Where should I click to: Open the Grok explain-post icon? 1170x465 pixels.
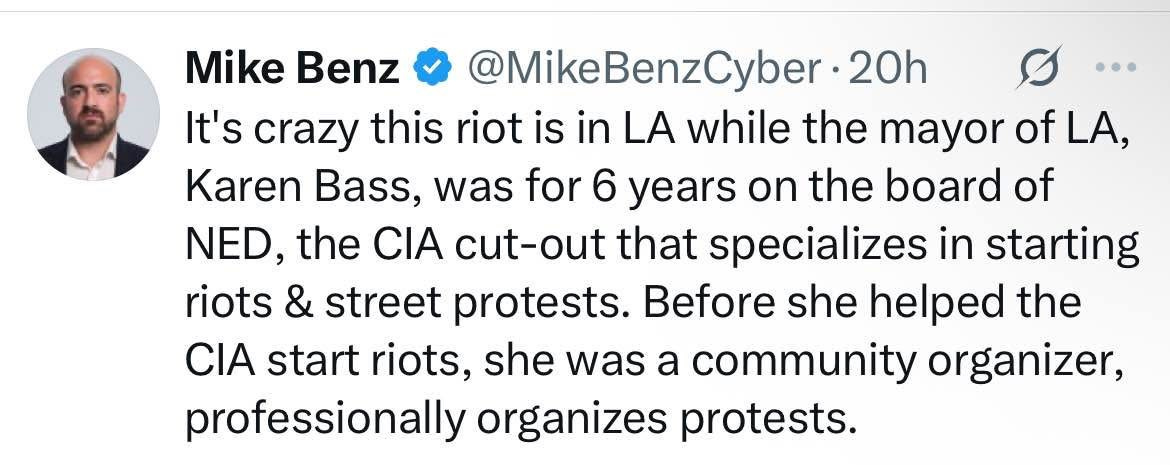point(1038,69)
